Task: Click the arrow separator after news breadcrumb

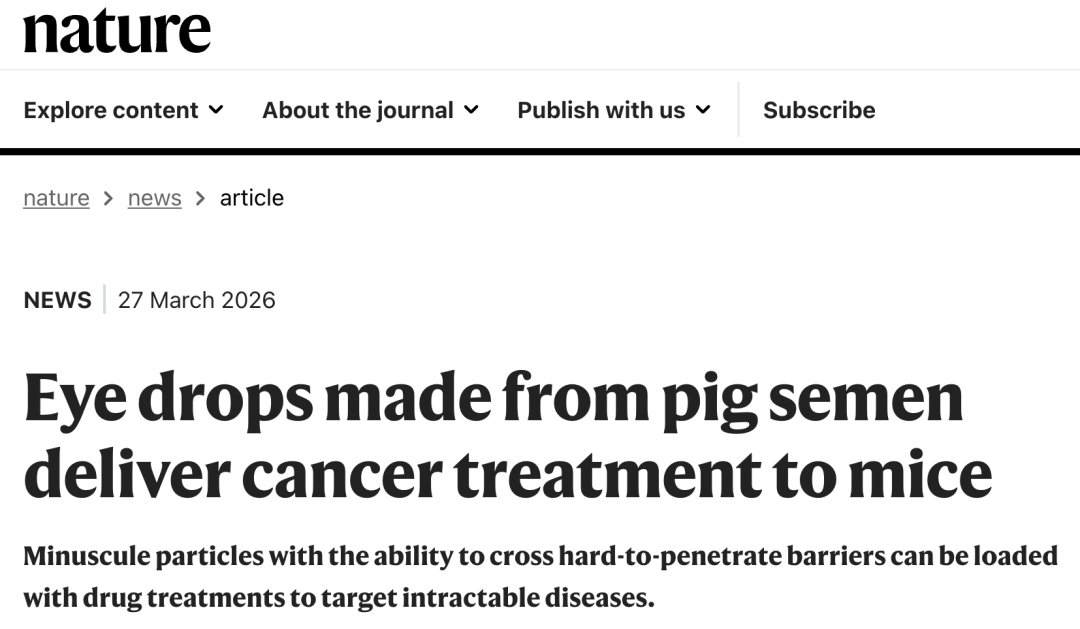Action: [x=200, y=198]
